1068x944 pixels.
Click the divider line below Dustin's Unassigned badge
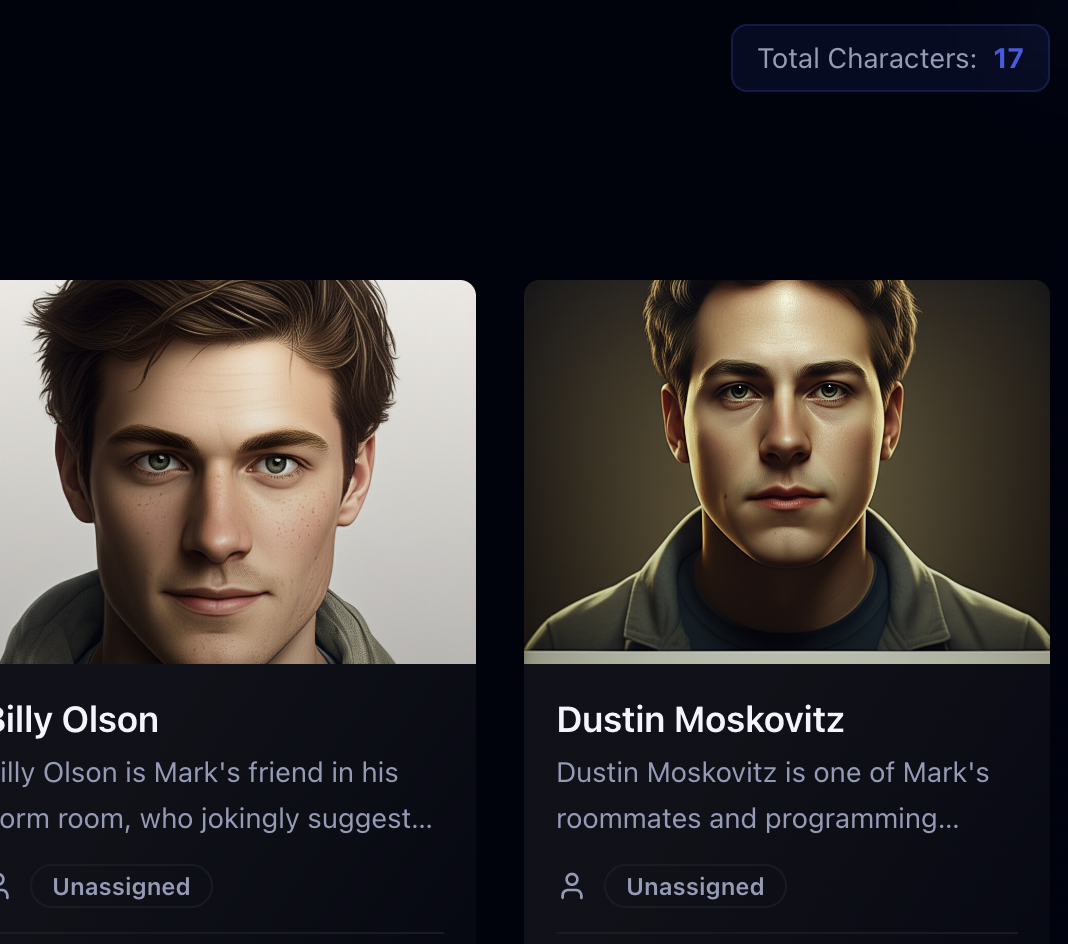[787, 932]
